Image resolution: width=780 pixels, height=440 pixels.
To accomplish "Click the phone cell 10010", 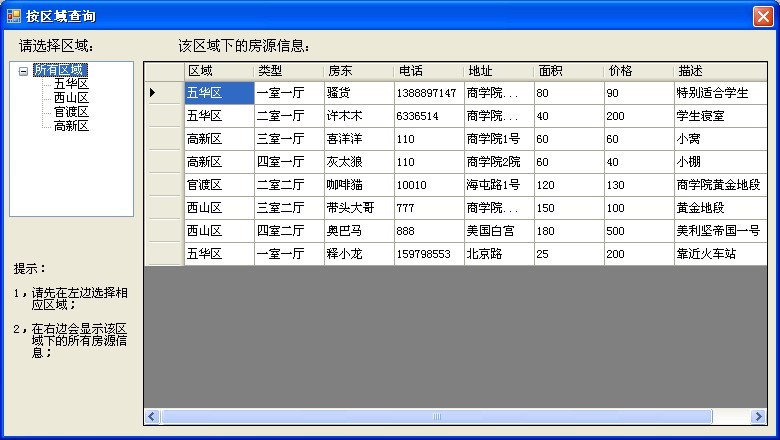I will tap(429, 185).
